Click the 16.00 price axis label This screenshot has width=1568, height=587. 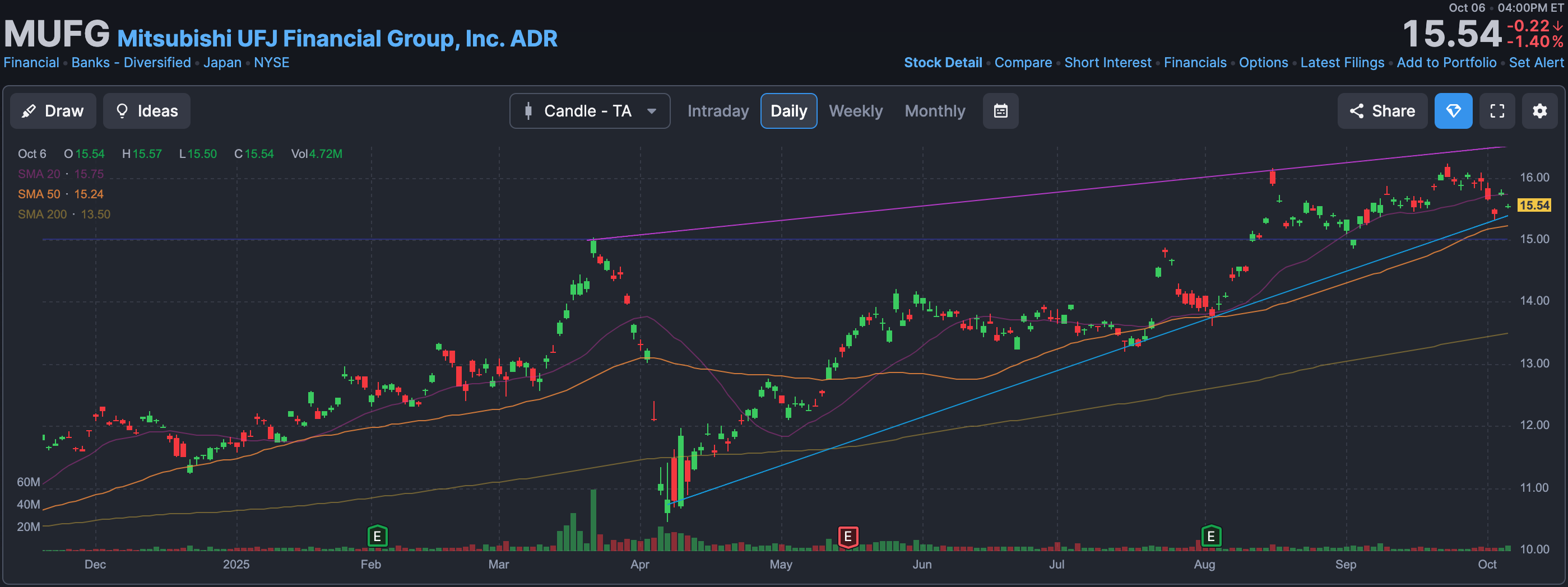[x=1534, y=178]
